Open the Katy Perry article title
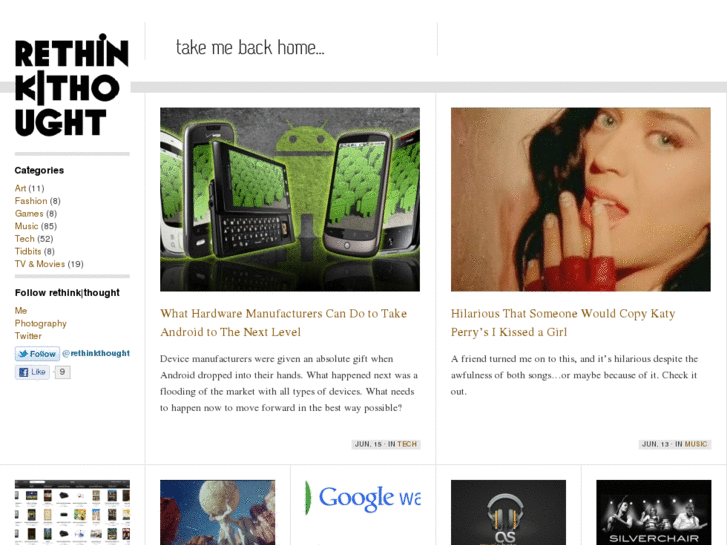727x545 pixels. pos(563,323)
